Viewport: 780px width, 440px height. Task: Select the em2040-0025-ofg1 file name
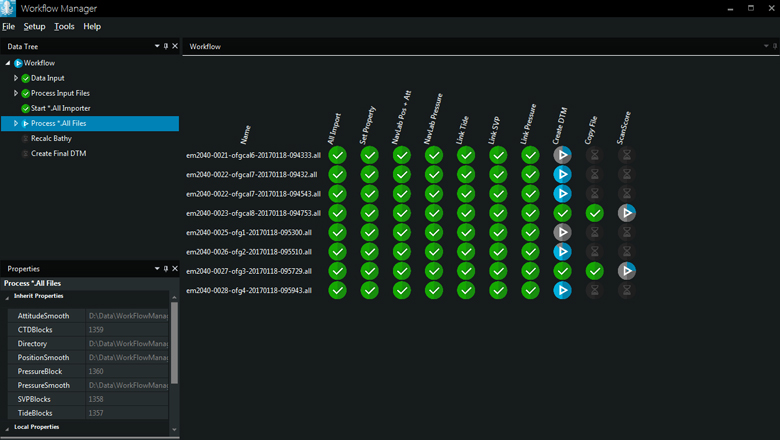coord(249,232)
